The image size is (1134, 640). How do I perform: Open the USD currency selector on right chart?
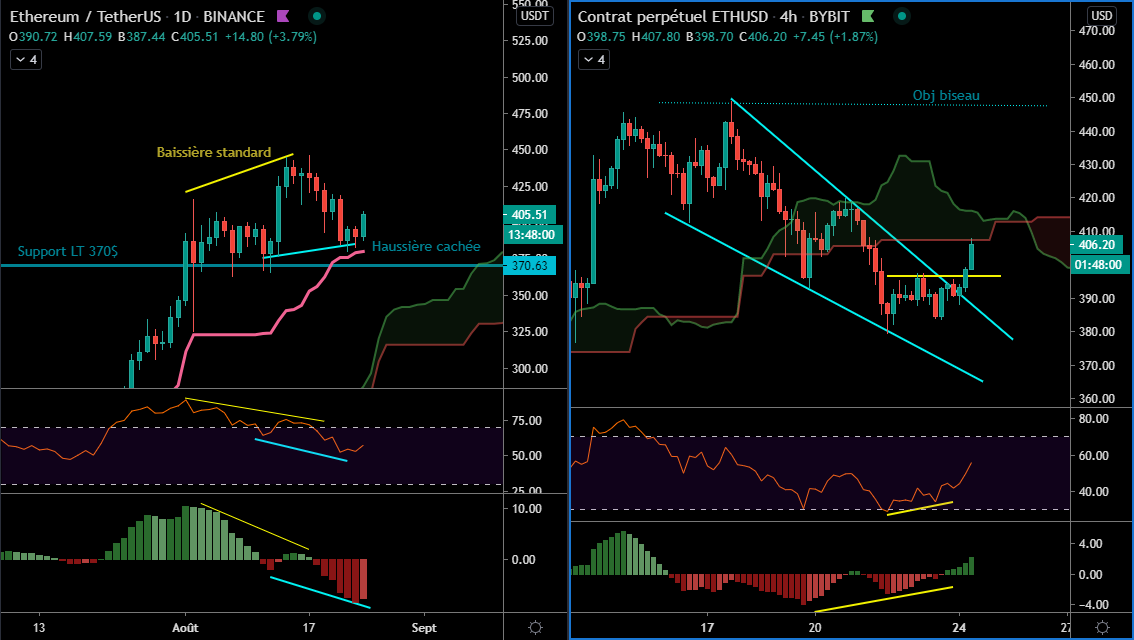(x=1101, y=16)
